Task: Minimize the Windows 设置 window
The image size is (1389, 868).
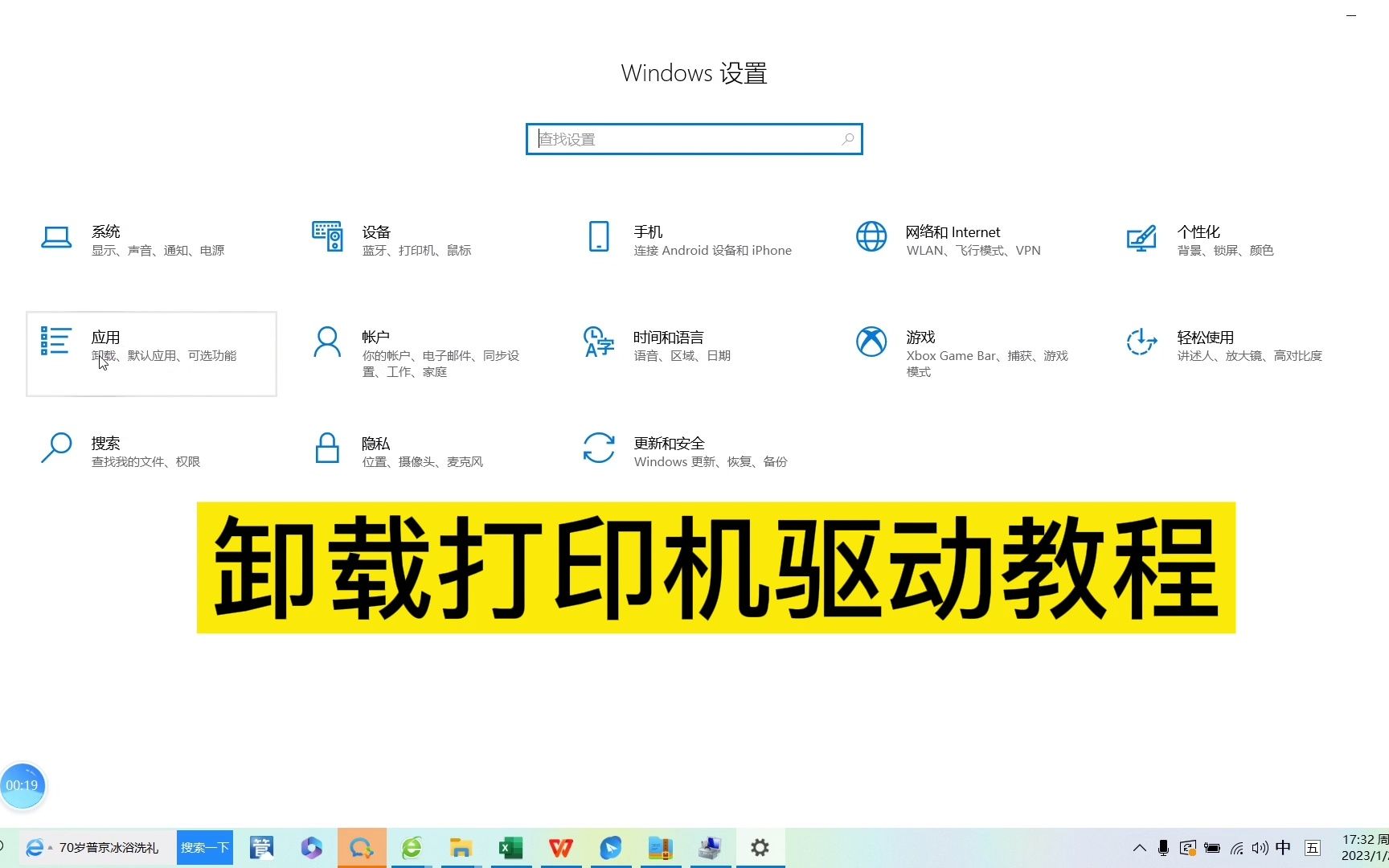Action: 1351,15
